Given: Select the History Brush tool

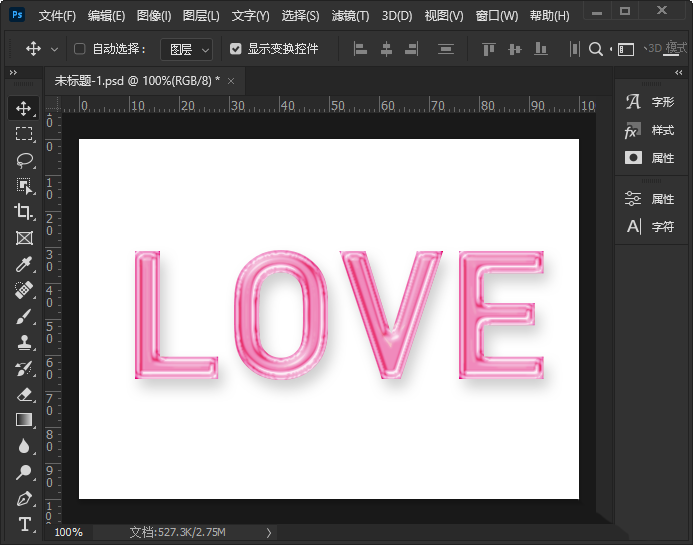Looking at the screenshot, I should [23, 368].
